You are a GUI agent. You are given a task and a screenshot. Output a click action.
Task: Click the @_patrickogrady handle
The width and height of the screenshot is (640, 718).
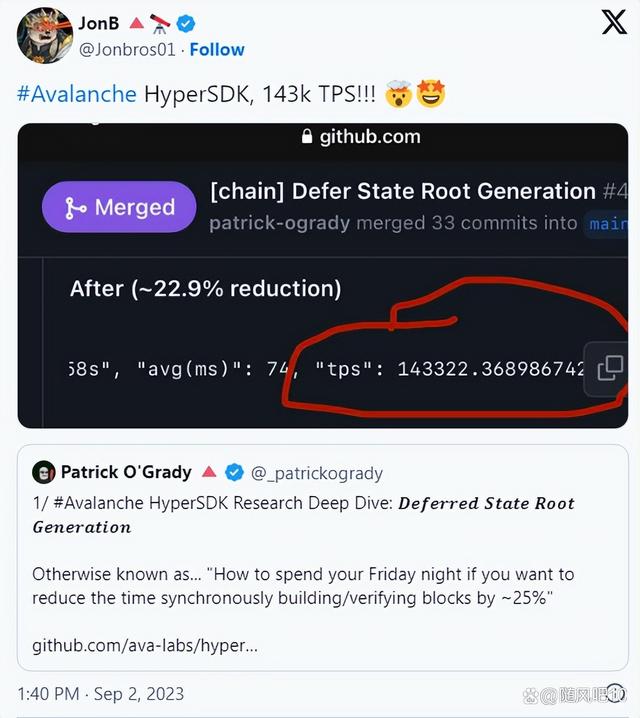(x=316, y=473)
